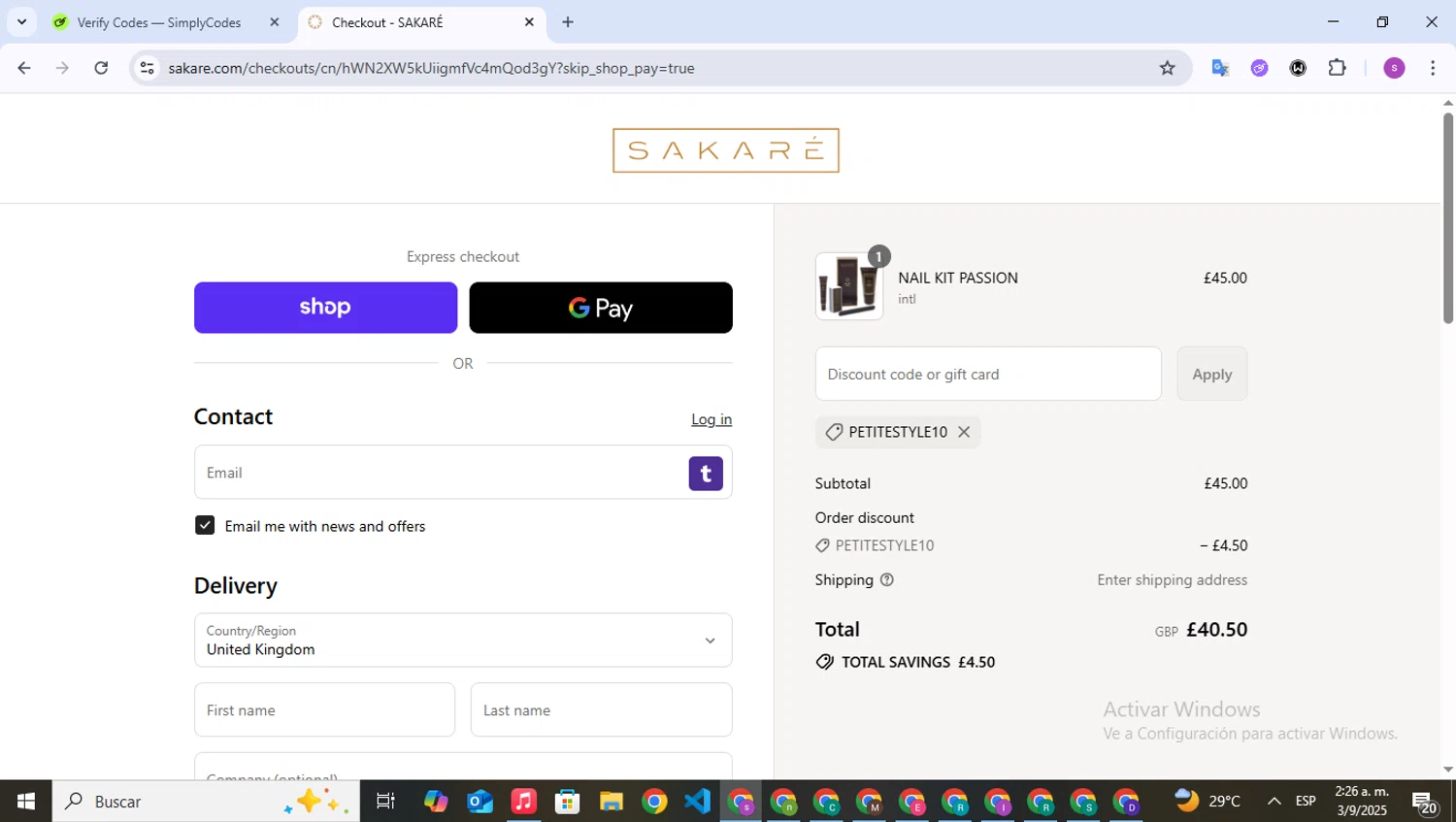The height and width of the screenshot is (822, 1456).
Task: Open the Google Translate extension
Action: coord(1220,68)
